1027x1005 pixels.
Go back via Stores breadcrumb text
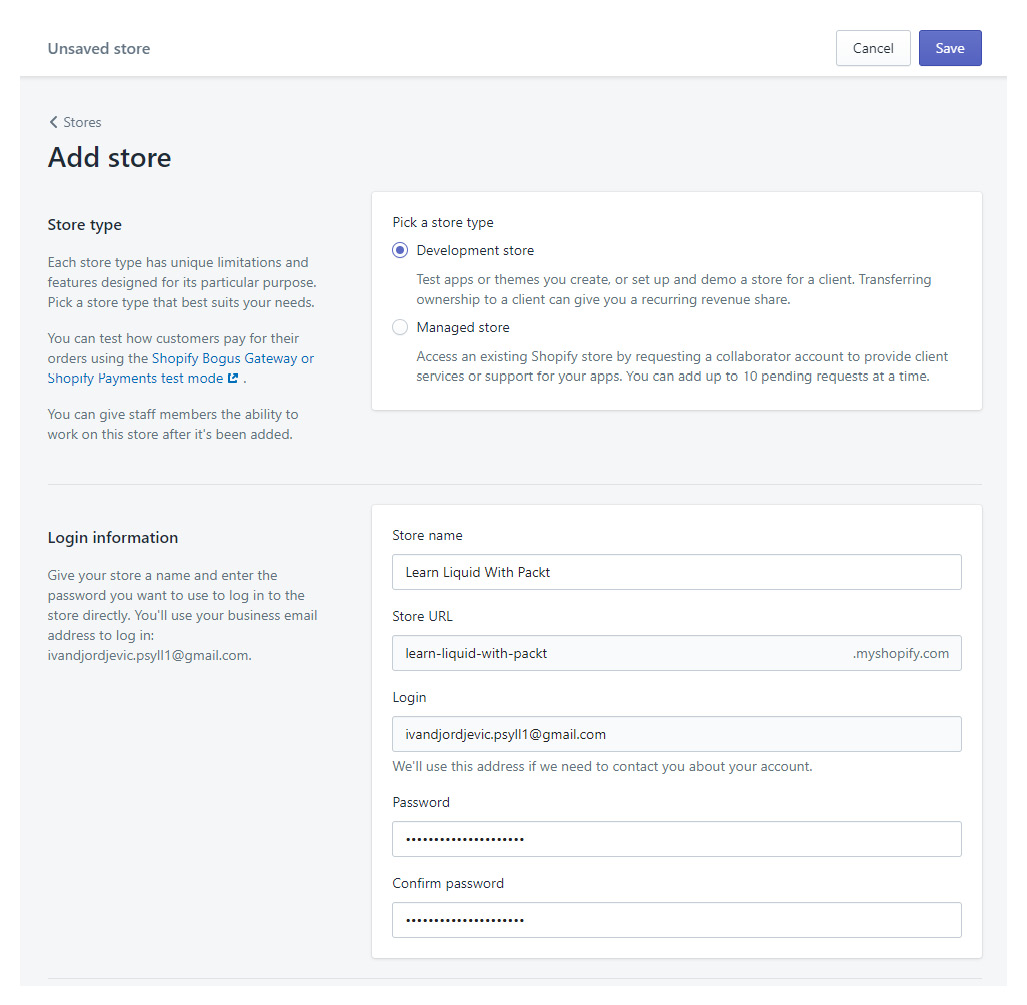point(83,123)
